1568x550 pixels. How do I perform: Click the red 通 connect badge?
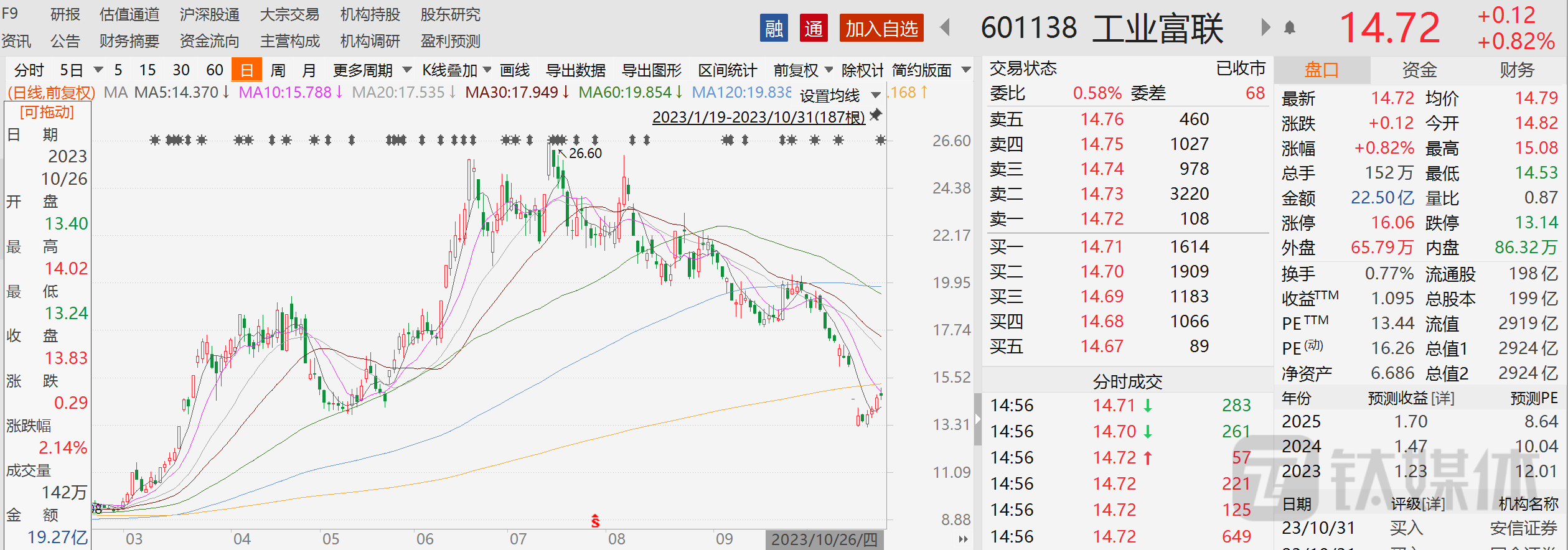(x=813, y=29)
